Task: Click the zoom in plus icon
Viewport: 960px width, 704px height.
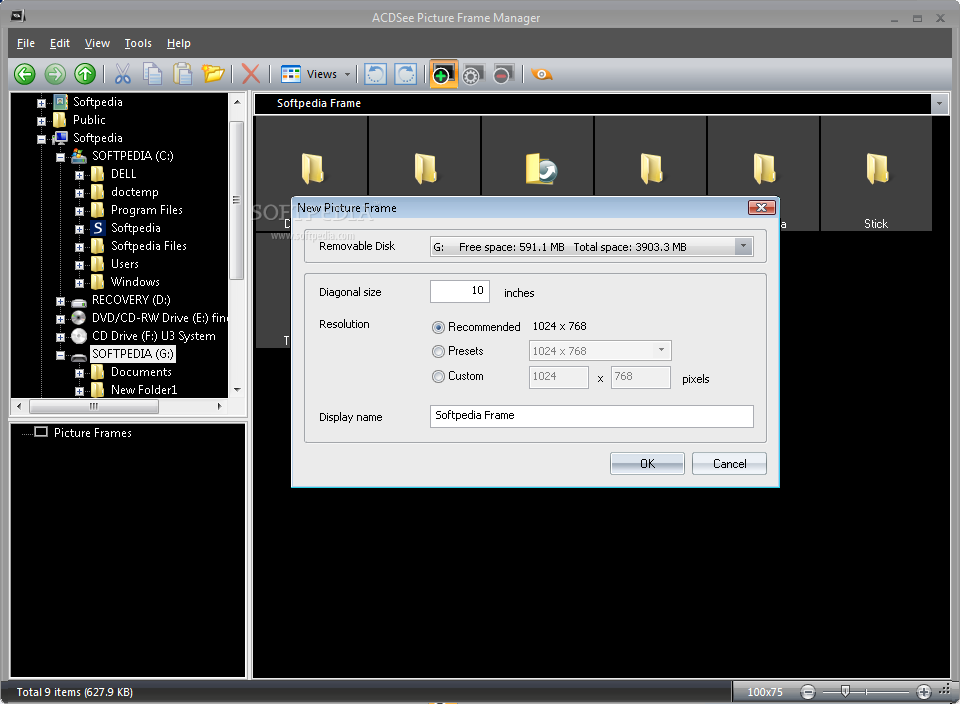Action: coord(923,692)
